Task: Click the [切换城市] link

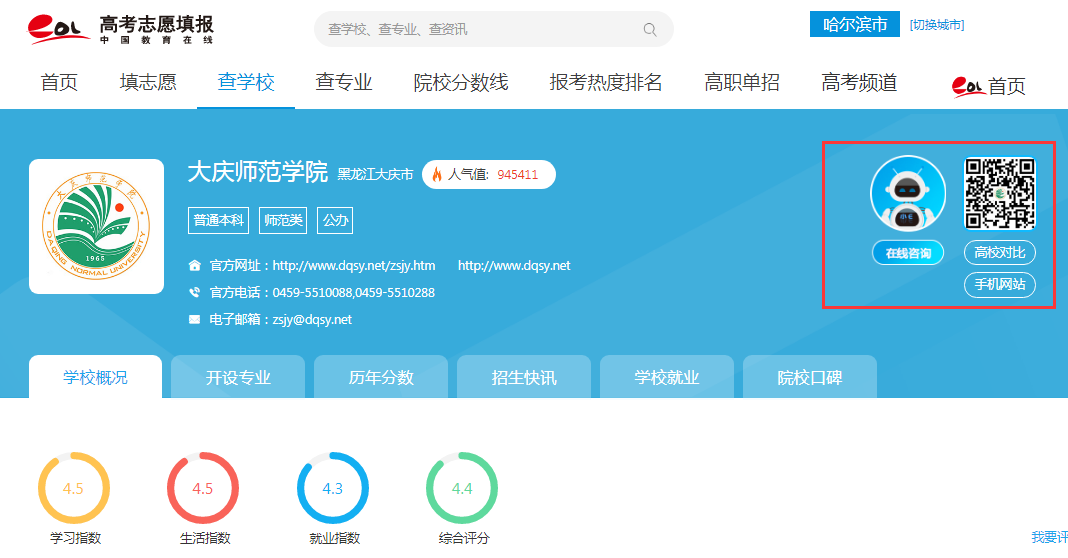Action: (x=937, y=25)
